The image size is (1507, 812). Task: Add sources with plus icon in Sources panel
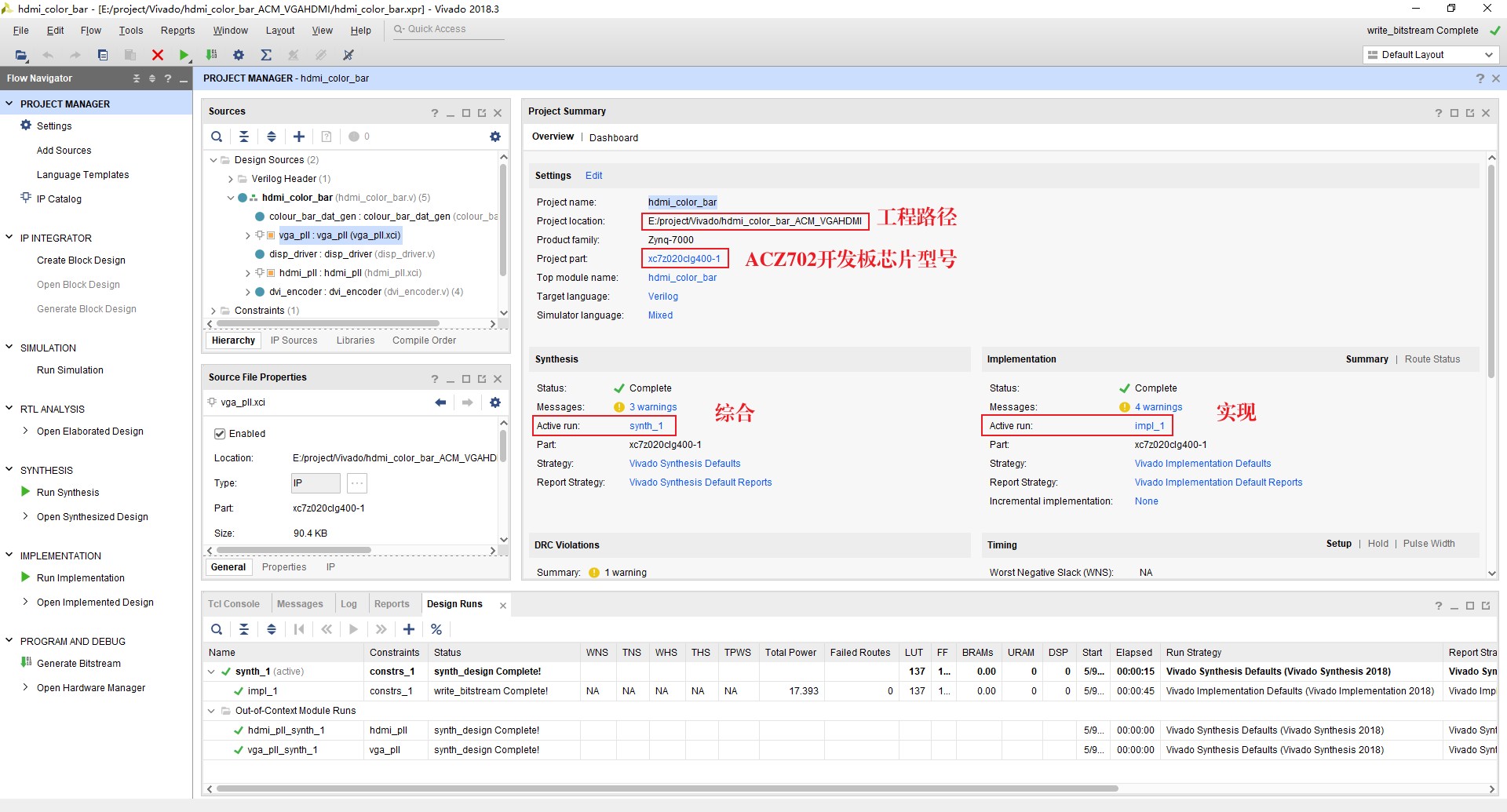point(299,137)
